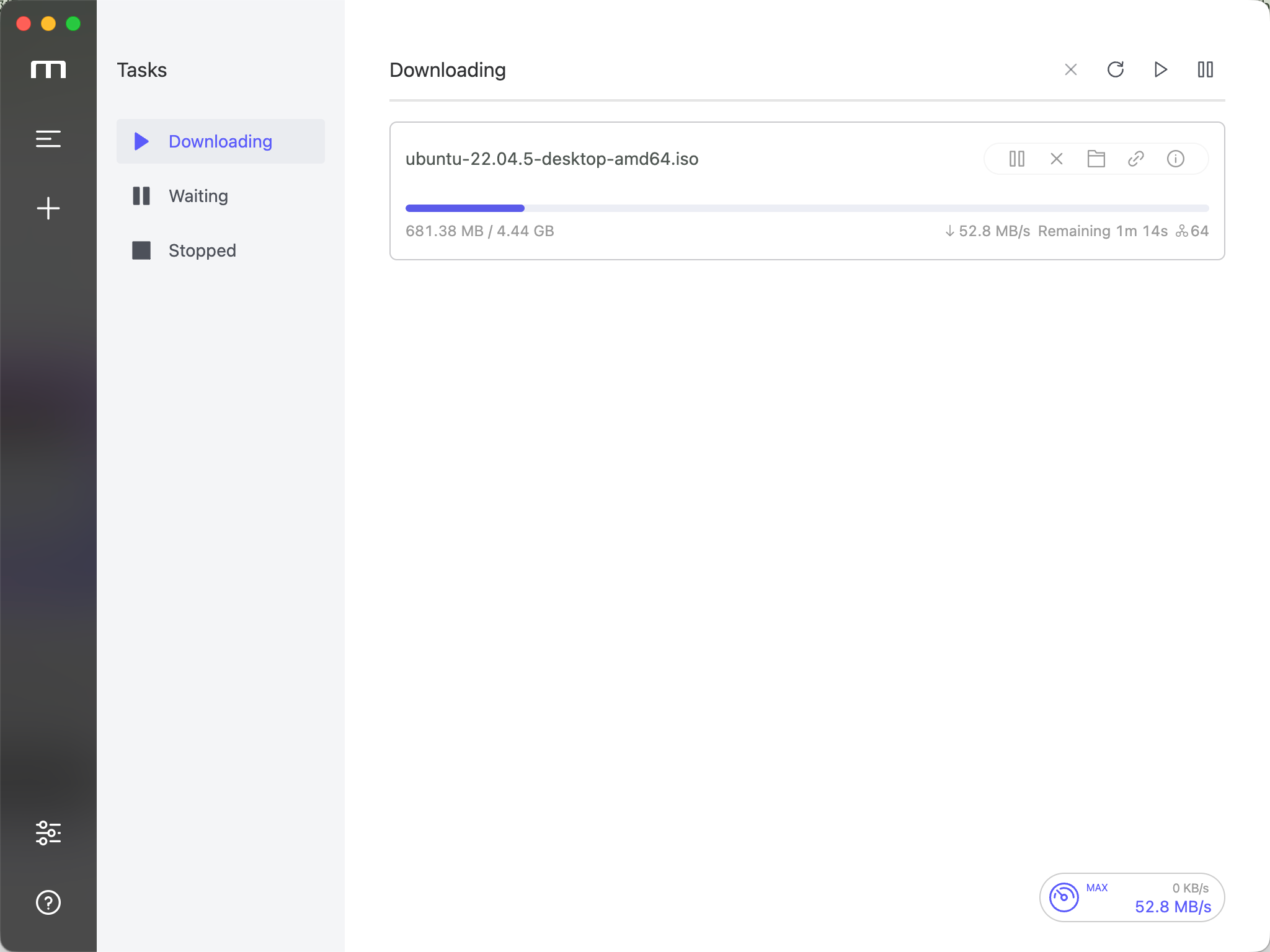Viewport: 1270px width, 952px height.
Task: Open the task list sidebar icon
Action: click(x=48, y=139)
